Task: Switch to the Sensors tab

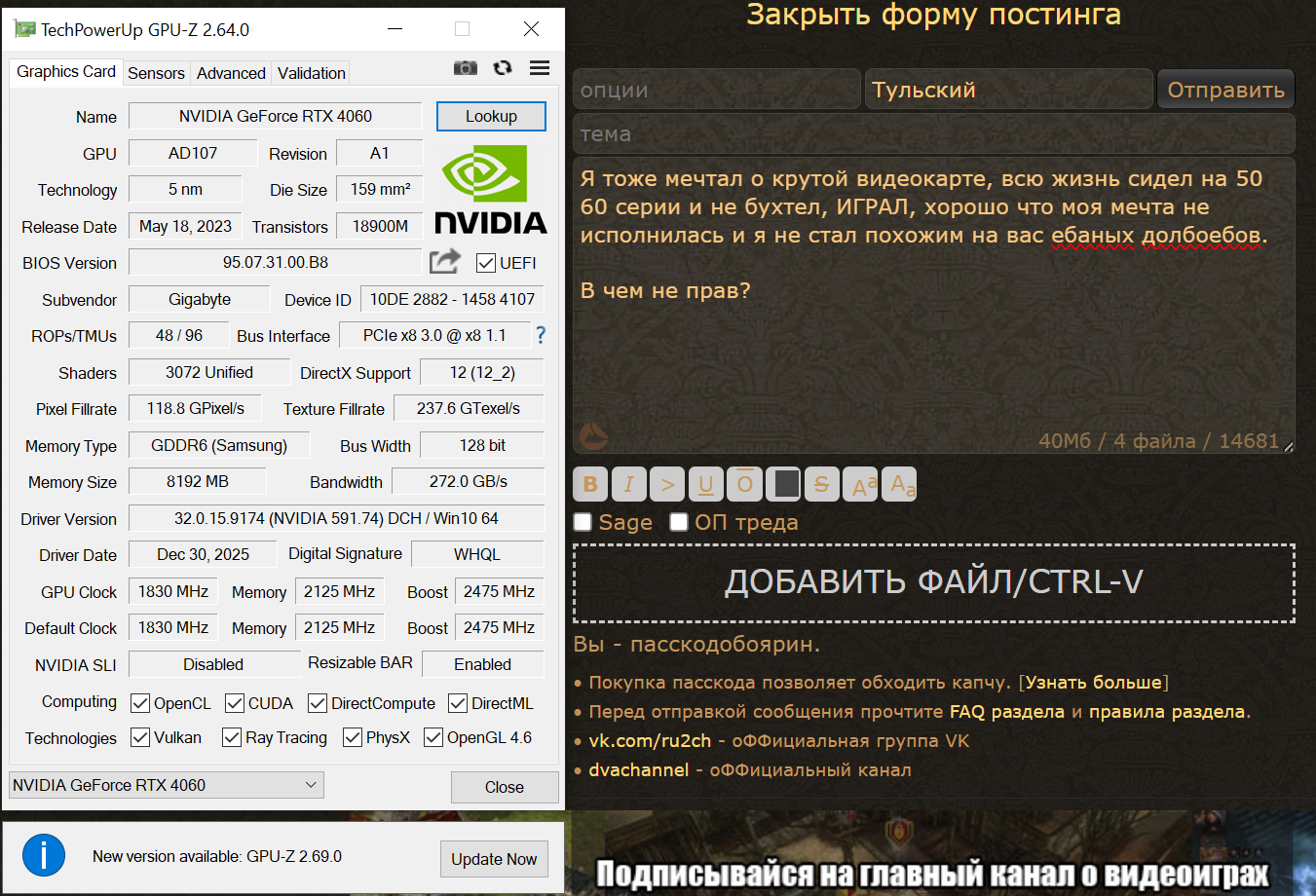Action: pos(156,73)
